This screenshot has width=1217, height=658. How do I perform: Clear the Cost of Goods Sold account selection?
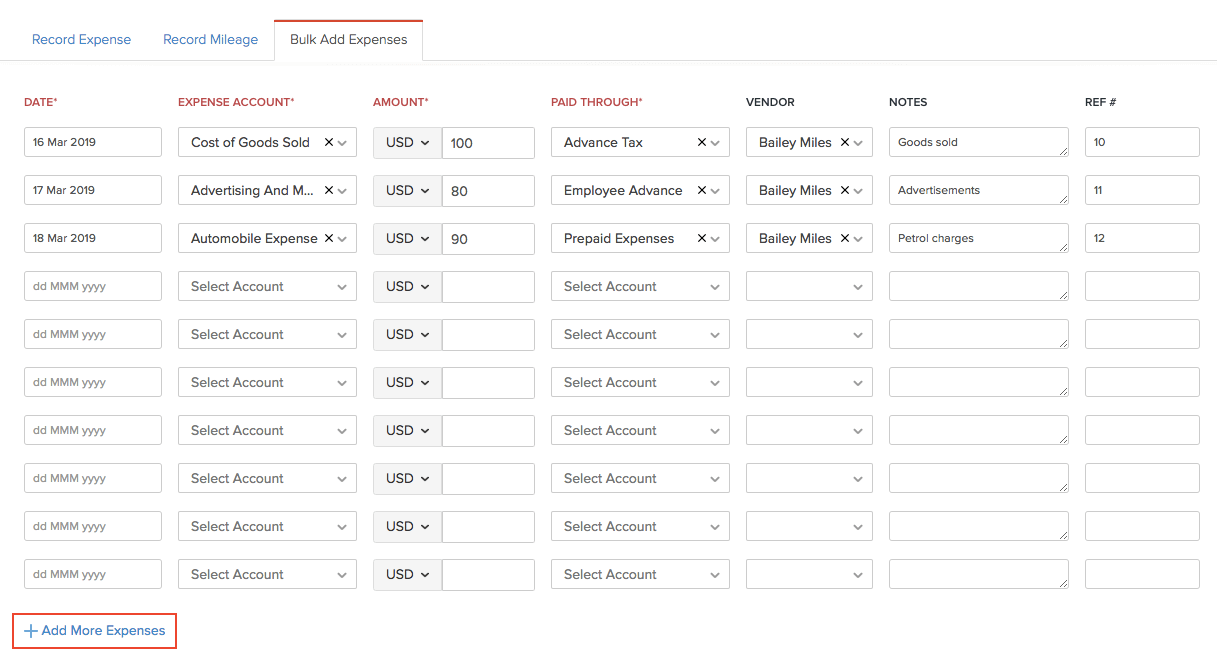pos(327,142)
